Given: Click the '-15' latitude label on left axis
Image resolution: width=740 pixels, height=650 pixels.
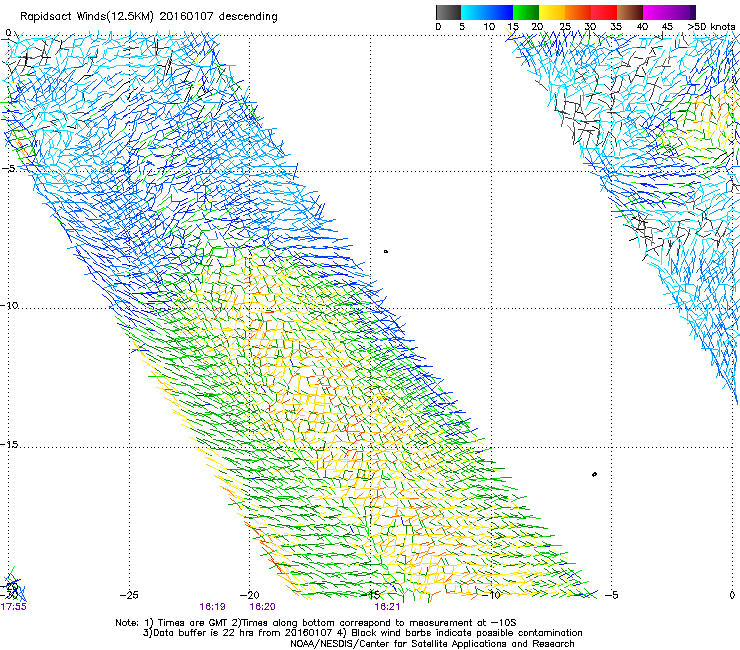Looking at the screenshot, I should (9, 444).
